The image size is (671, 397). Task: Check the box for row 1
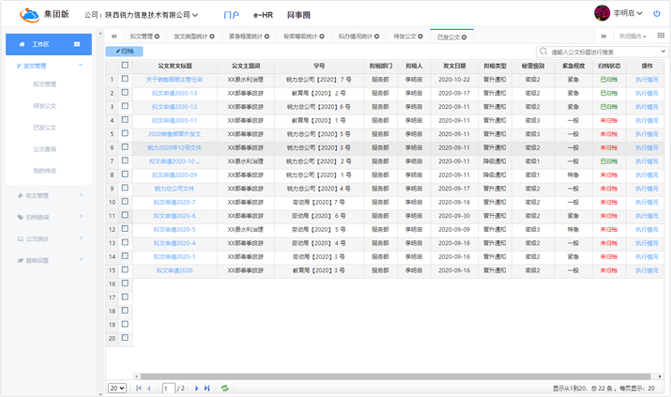click(x=125, y=79)
